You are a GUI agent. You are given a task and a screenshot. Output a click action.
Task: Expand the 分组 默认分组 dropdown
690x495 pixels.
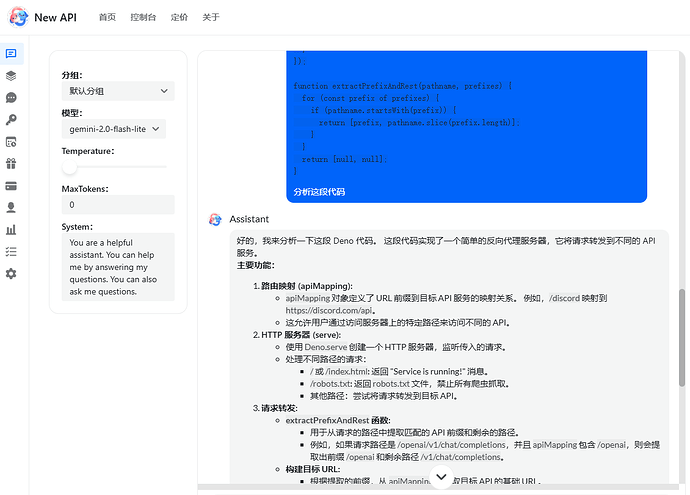tap(118, 91)
